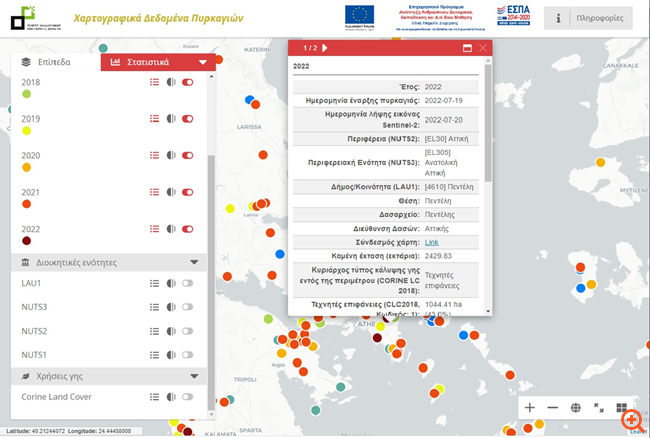This screenshot has height=438, width=650.
Task: Turn off the 2021 fire layer
Action: pyautogui.click(x=187, y=192)
